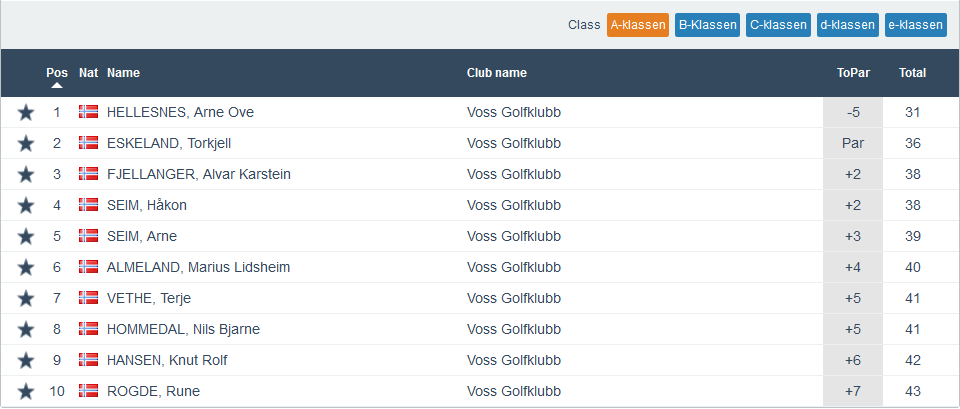Open the e-klassen leaderboard
Screen dimensions: 960x409
pyautogui.click(x=915, y=25)
